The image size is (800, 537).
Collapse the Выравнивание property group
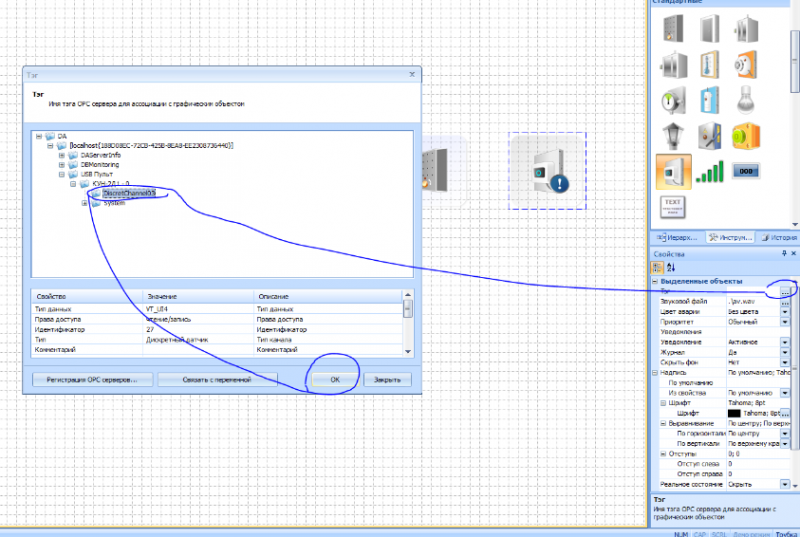tap(663, 423)
